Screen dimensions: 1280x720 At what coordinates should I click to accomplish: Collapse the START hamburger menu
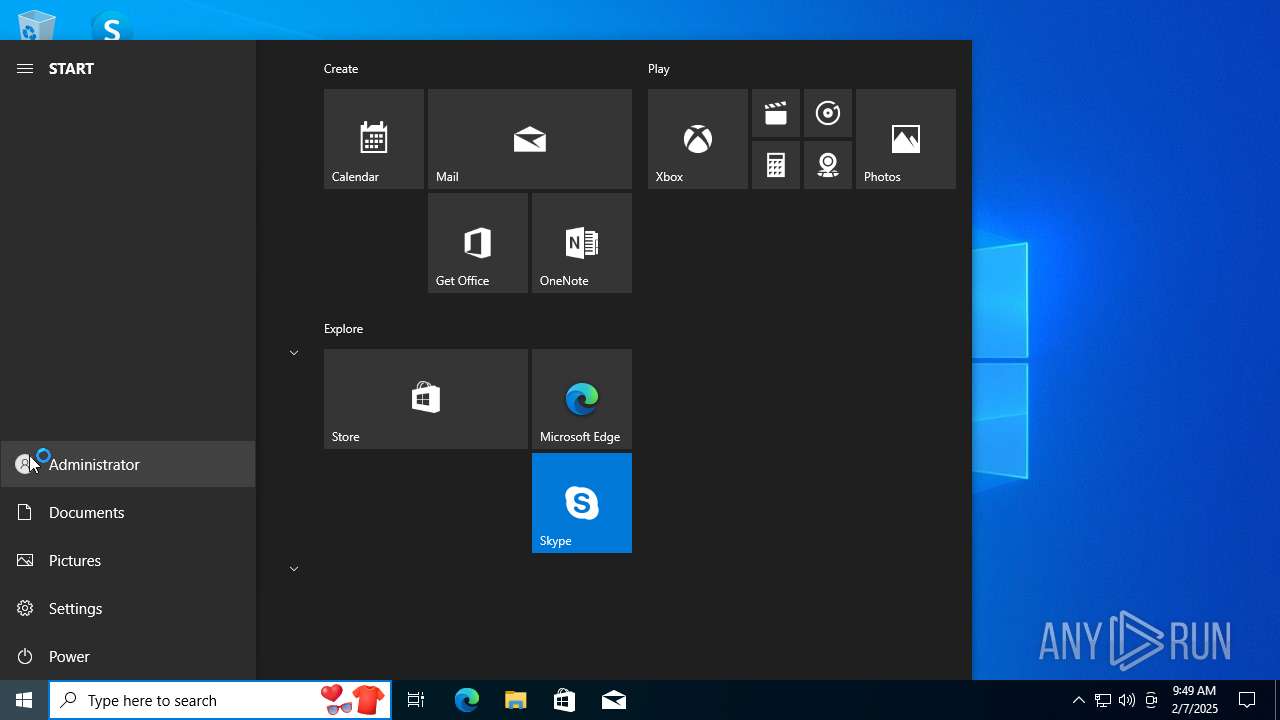coord(25,68)
